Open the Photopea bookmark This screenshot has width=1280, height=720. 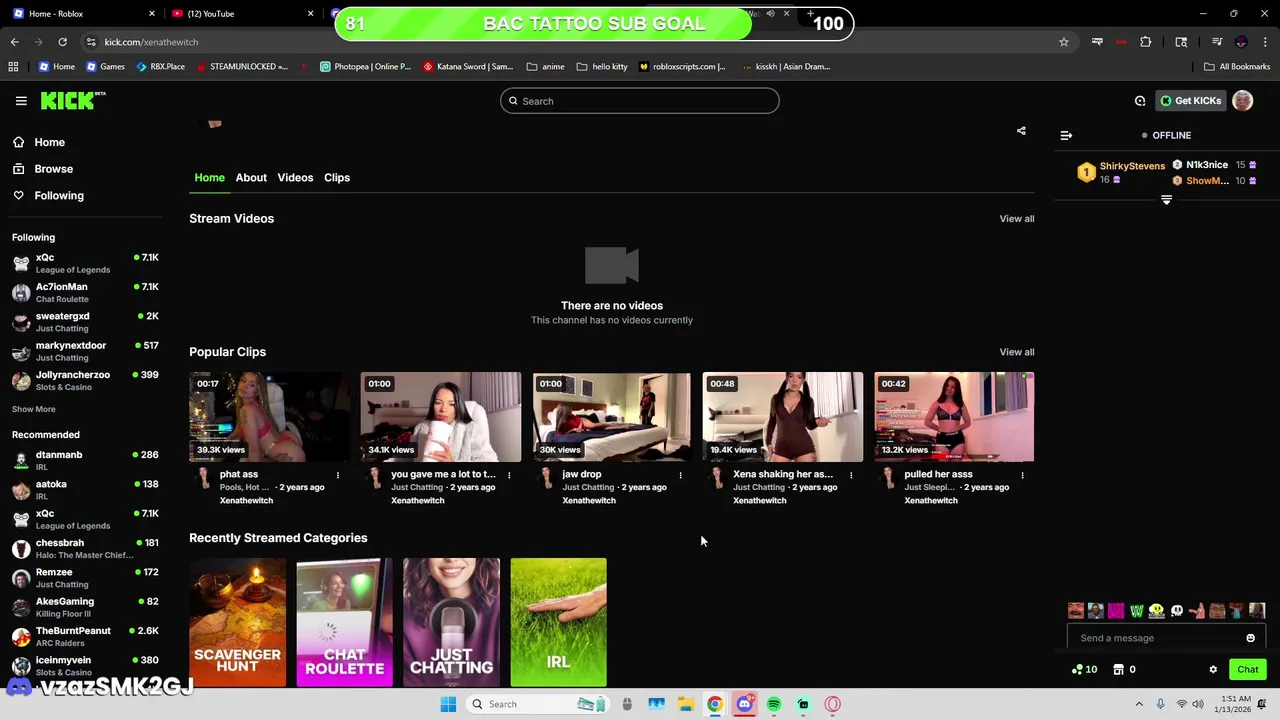click(365, 67)
